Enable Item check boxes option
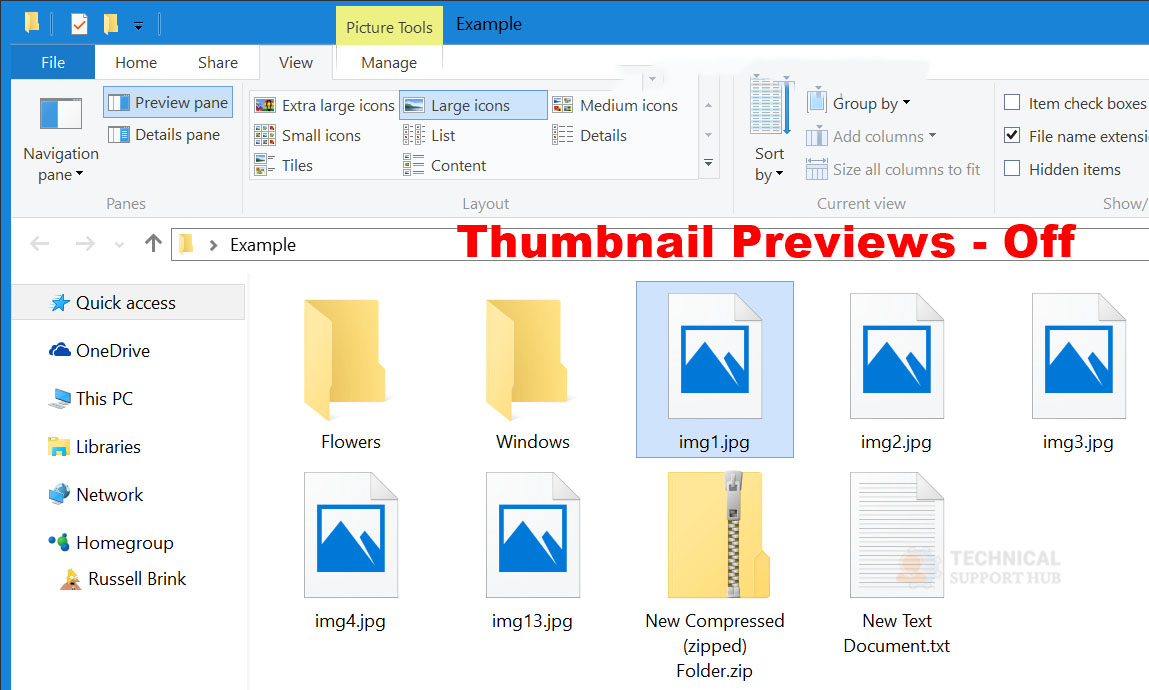This screenshot has height=690, width=1149. pyautogui.click(x=1012, y=103)
